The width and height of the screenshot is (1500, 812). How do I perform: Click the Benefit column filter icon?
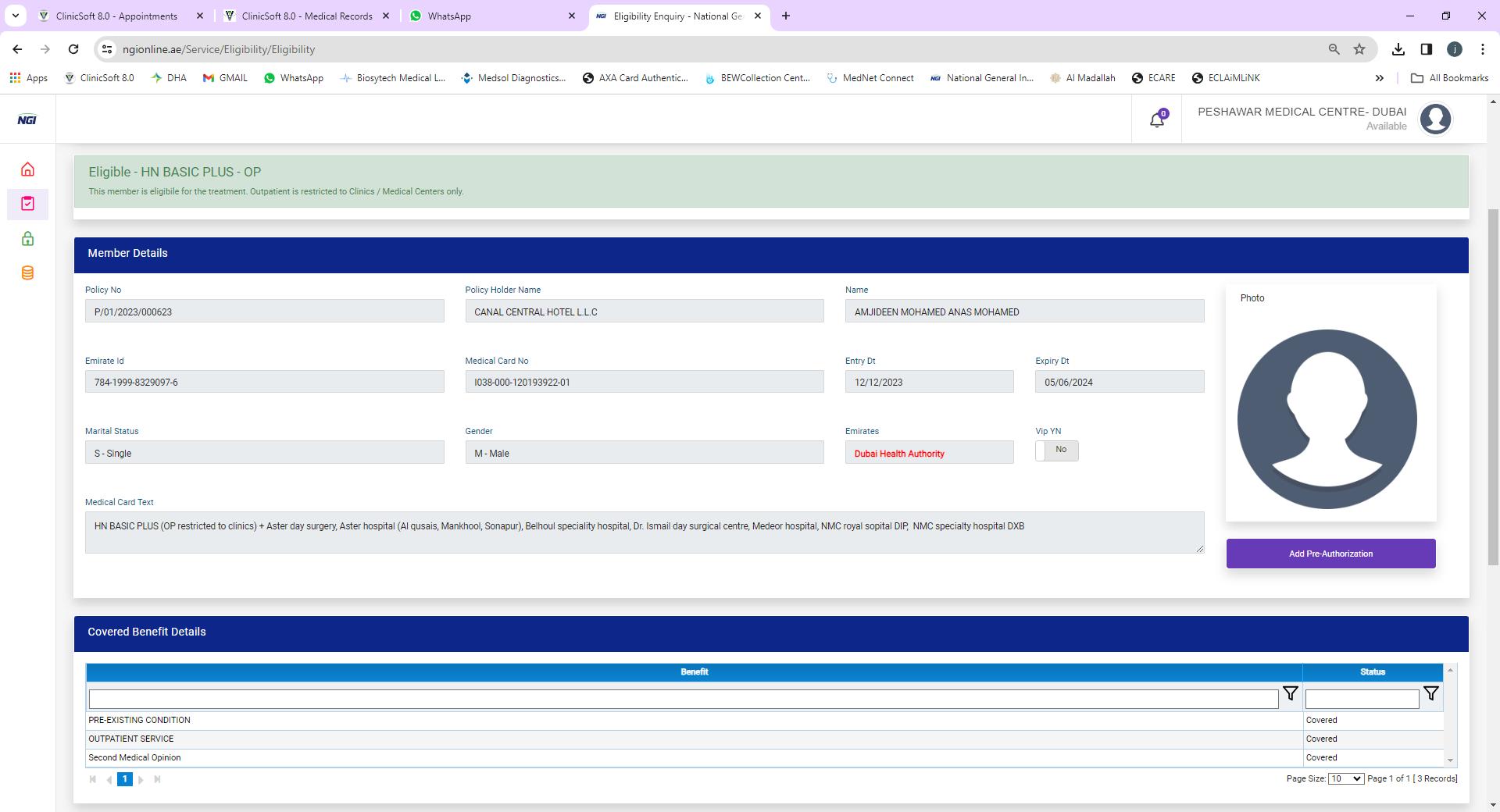pyautogui.click(x=1290, y=693)
